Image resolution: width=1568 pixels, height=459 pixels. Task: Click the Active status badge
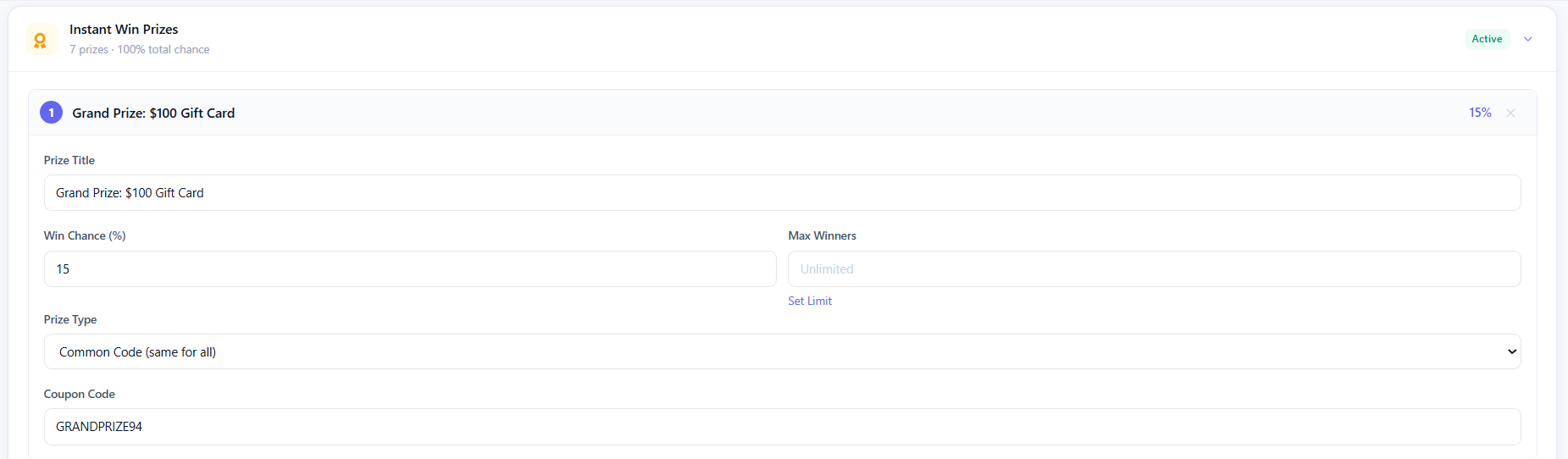tap(1487, 39)
